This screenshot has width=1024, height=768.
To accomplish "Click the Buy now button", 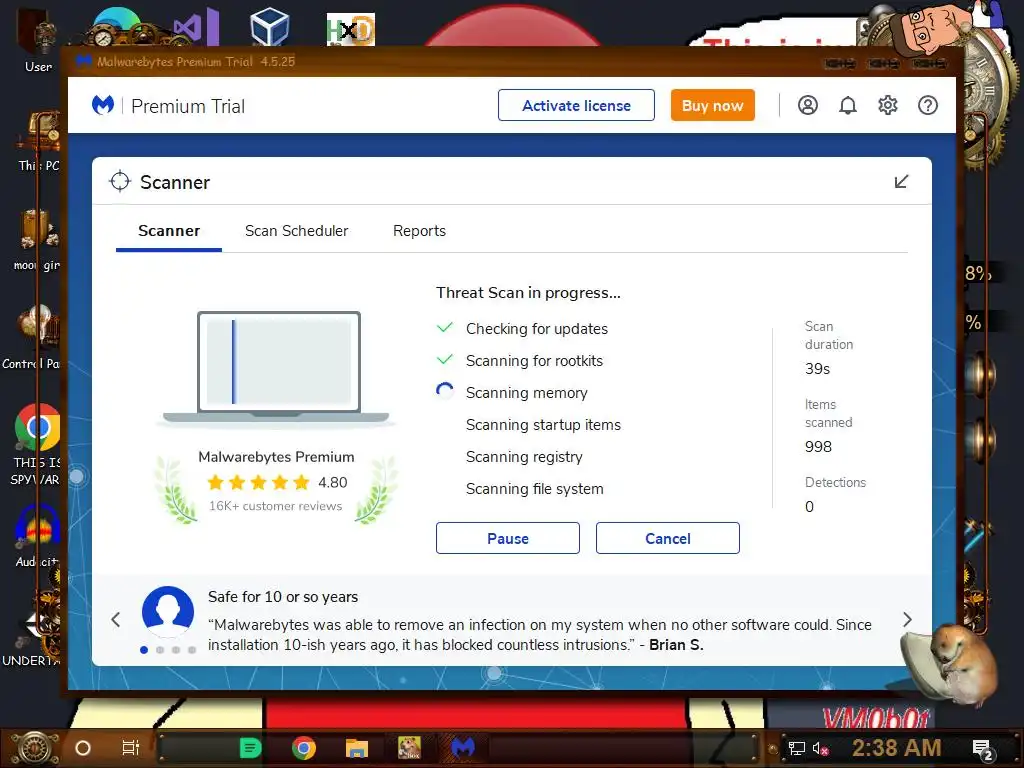I will (712, 105).
